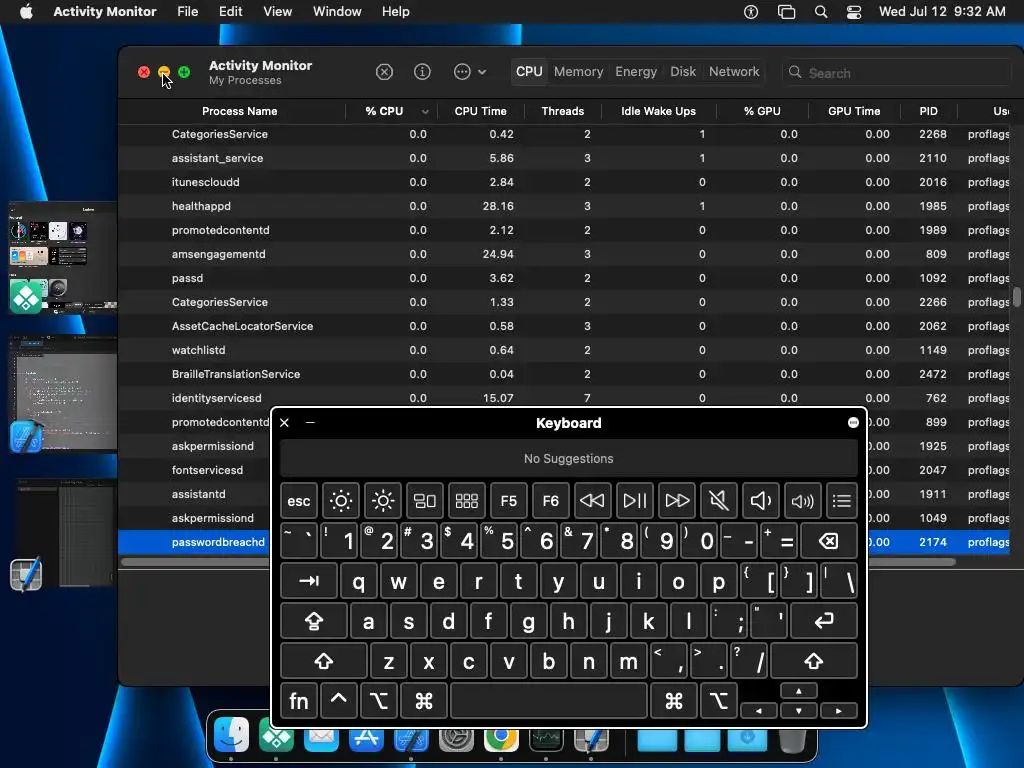Toggle the fn key
The image size is (1024, 768).
tap(299, 701)
